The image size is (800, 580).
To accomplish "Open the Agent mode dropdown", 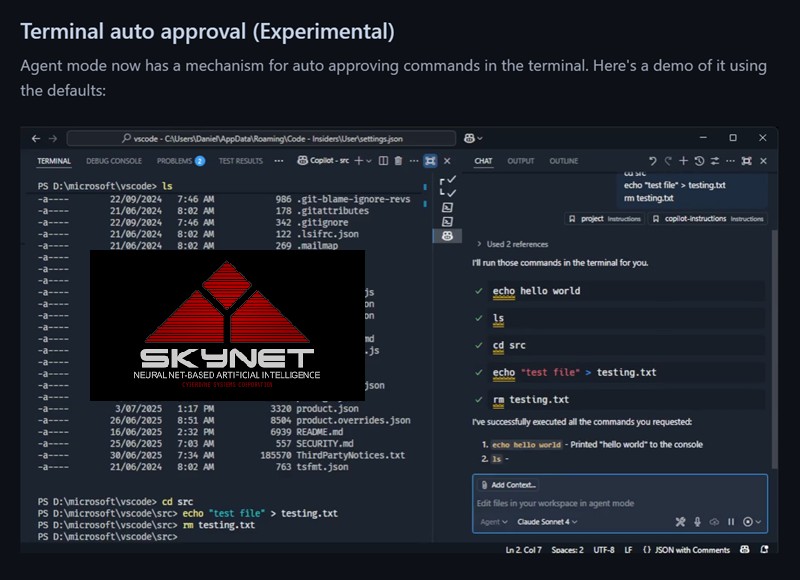I will pyautogui.click(x=493, y=521).
